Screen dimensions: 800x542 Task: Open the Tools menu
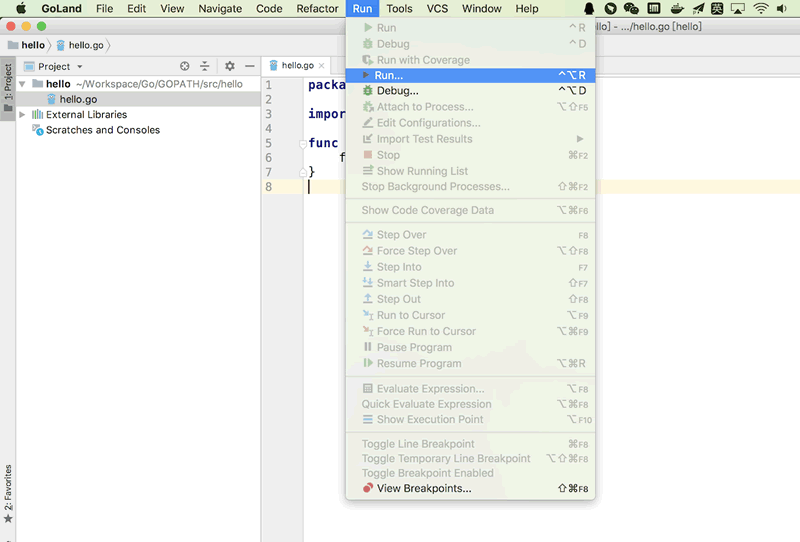399,9
